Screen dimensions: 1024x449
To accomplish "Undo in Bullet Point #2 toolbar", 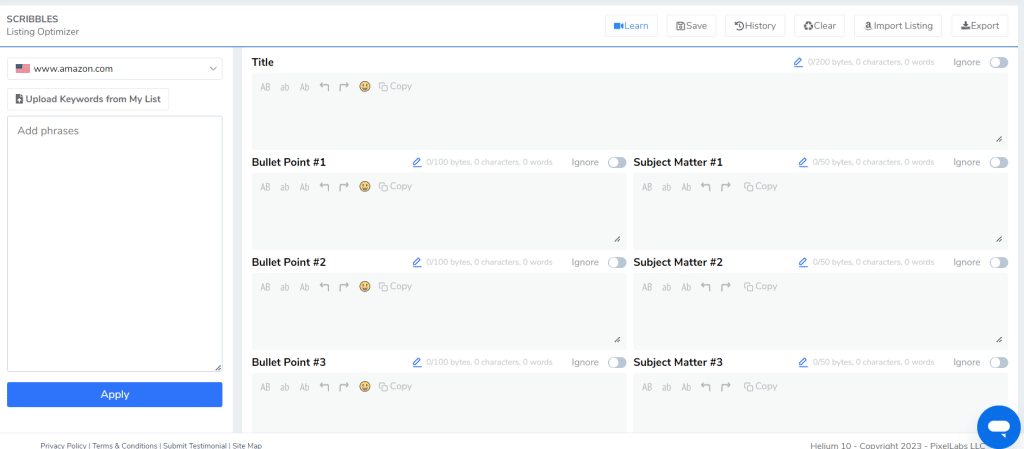I will [324, 286].
